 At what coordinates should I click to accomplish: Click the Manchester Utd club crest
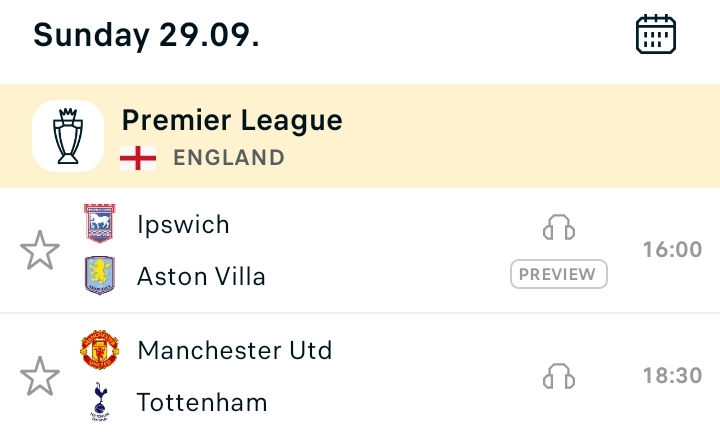(x=100, y=349)
